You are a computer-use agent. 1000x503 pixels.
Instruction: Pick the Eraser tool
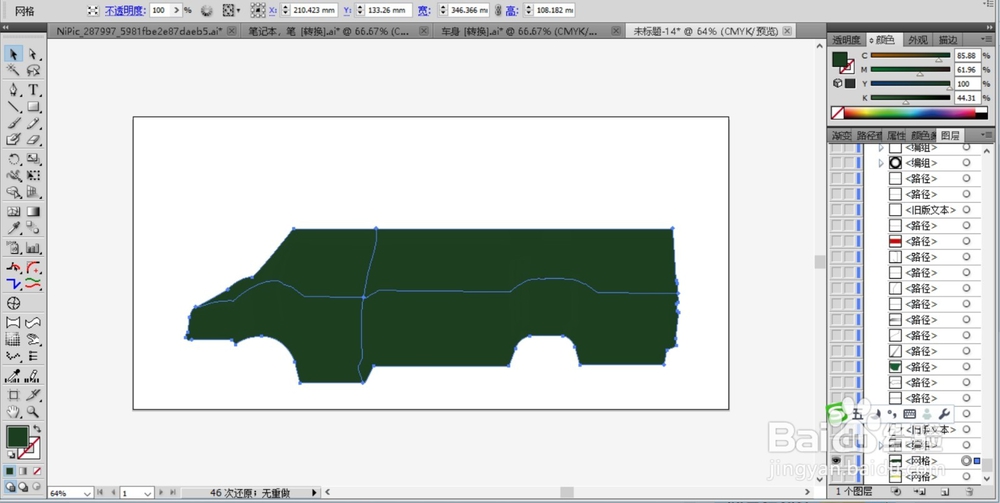pyautogui.click(x=33, y=139)
